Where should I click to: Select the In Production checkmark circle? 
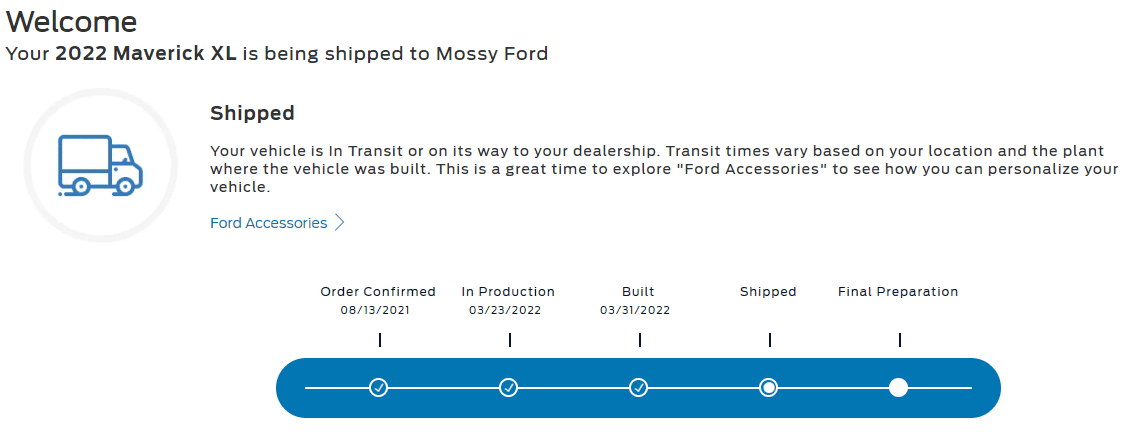click(x=508, y=388)
